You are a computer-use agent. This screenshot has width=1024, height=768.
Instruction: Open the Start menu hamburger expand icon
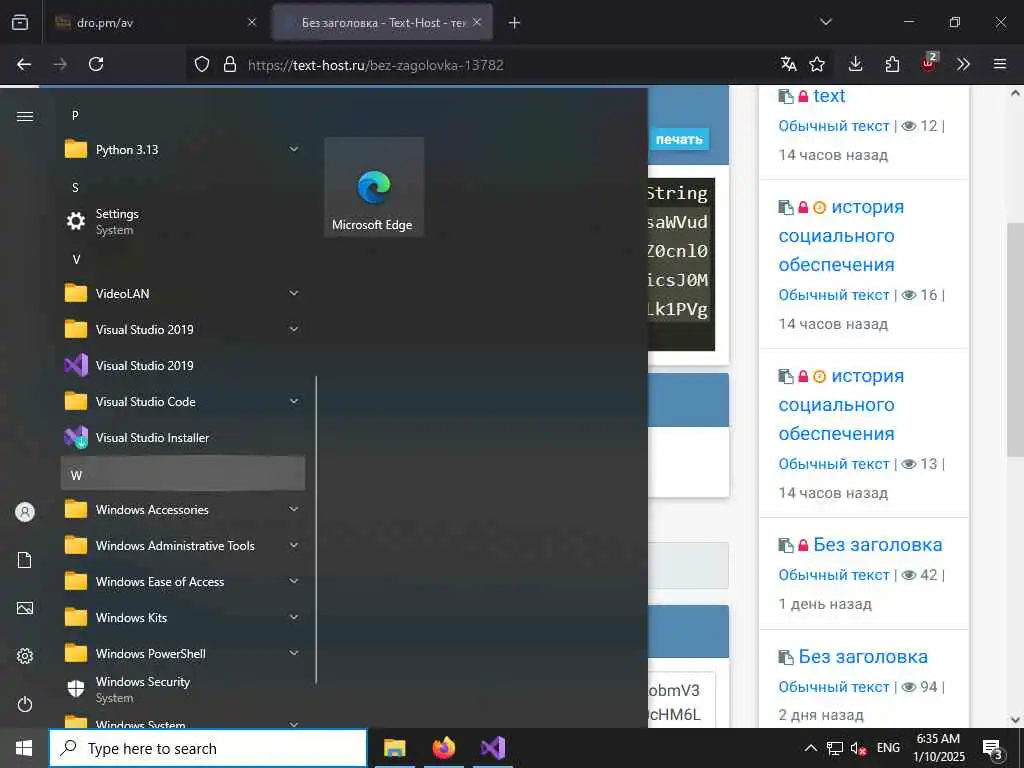pyautogui.click(x=25, y=116)
